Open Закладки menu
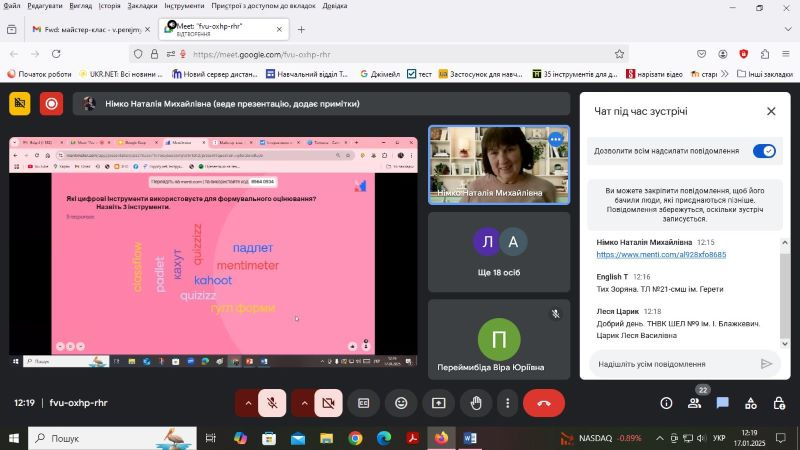The height and width of the screenshot is (450, 800). pyautogui.click(x=142, y=6)
